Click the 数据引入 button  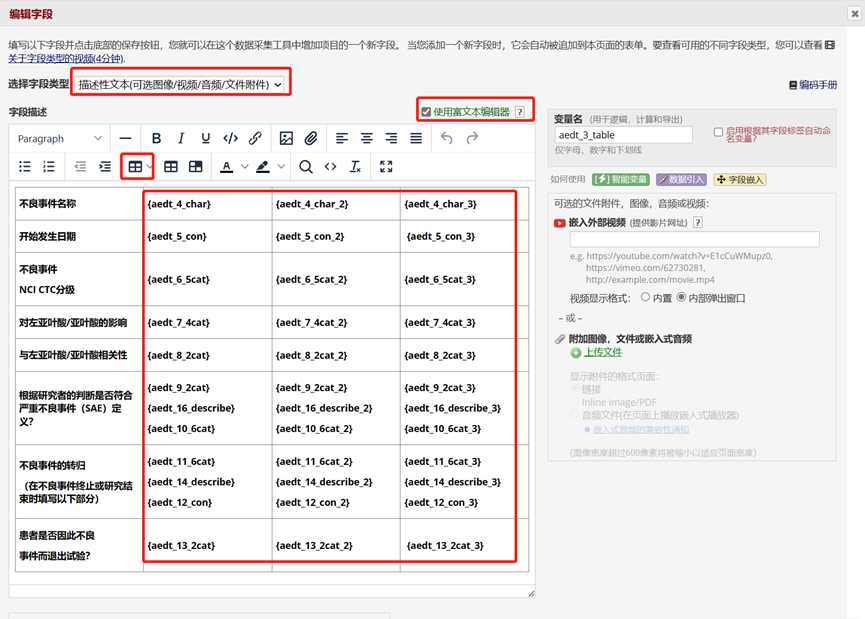681,179
